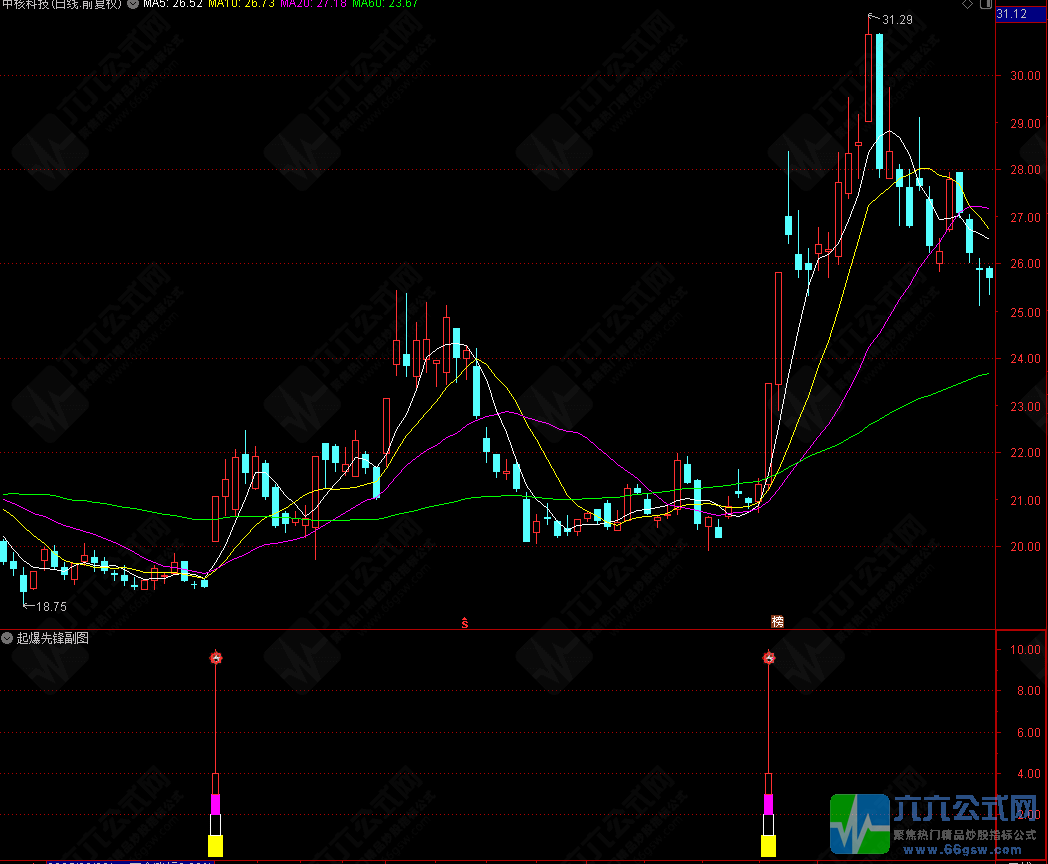This screenshot has height=864, width=1048.
Task: Click the 26.00 price axis label
Action: tap(1025, 264)
